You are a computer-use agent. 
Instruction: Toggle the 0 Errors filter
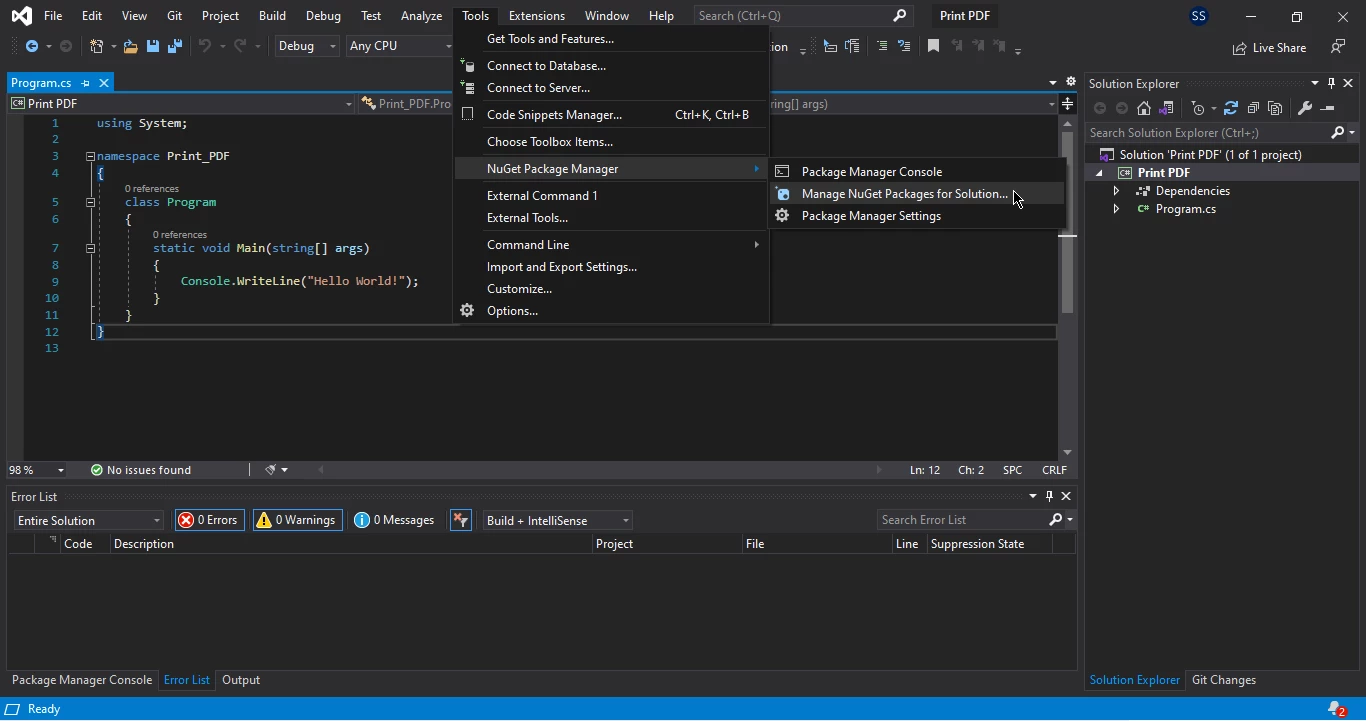click(209, 520)
